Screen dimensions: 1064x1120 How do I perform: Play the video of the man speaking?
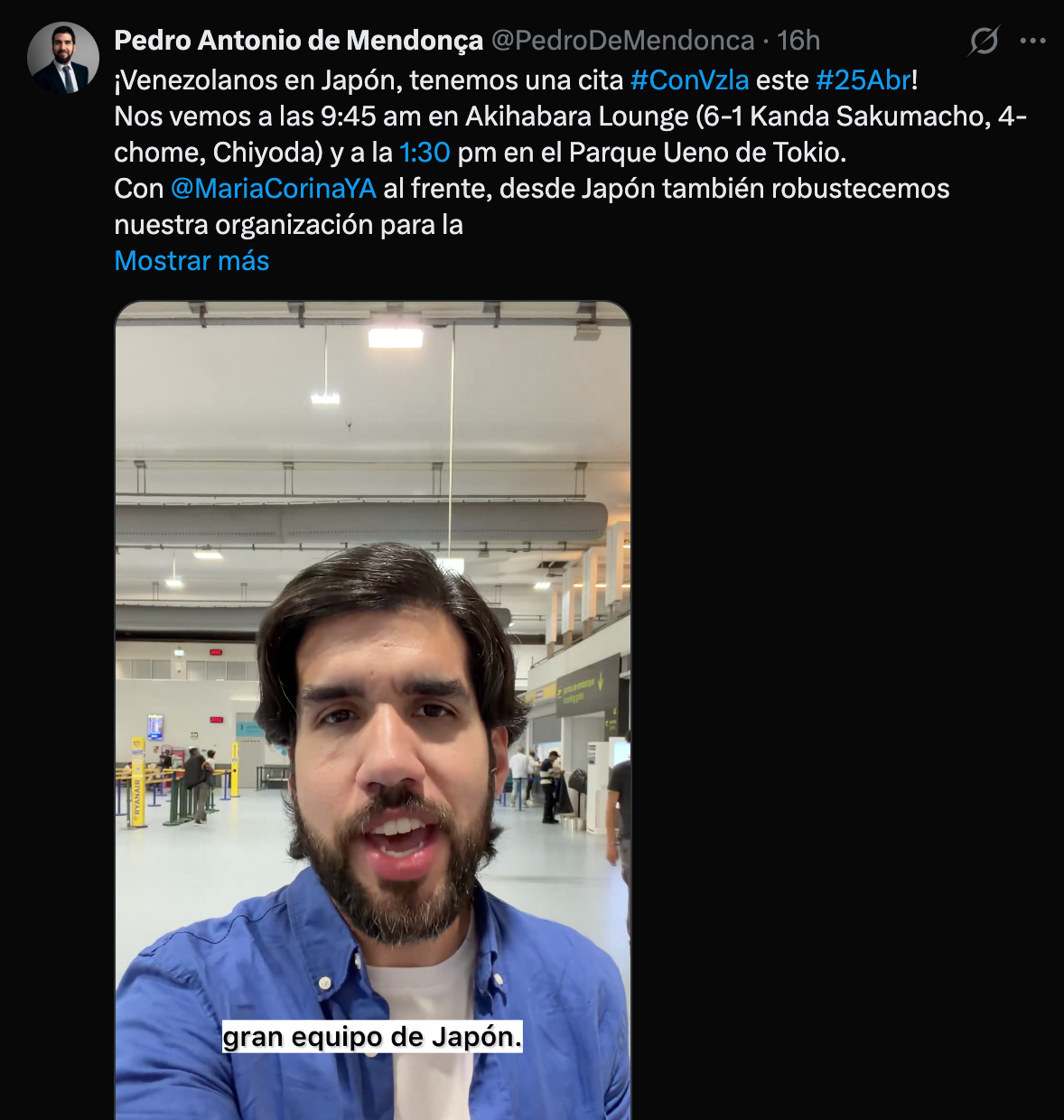point(373,710)
